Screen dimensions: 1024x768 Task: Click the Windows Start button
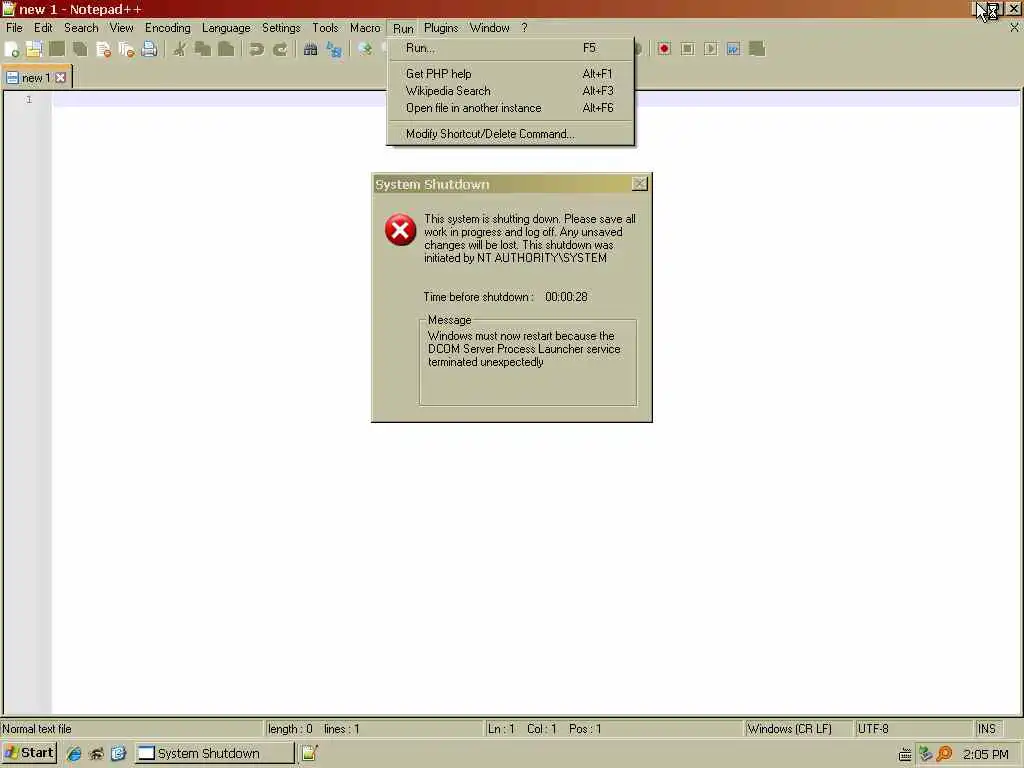29,753
